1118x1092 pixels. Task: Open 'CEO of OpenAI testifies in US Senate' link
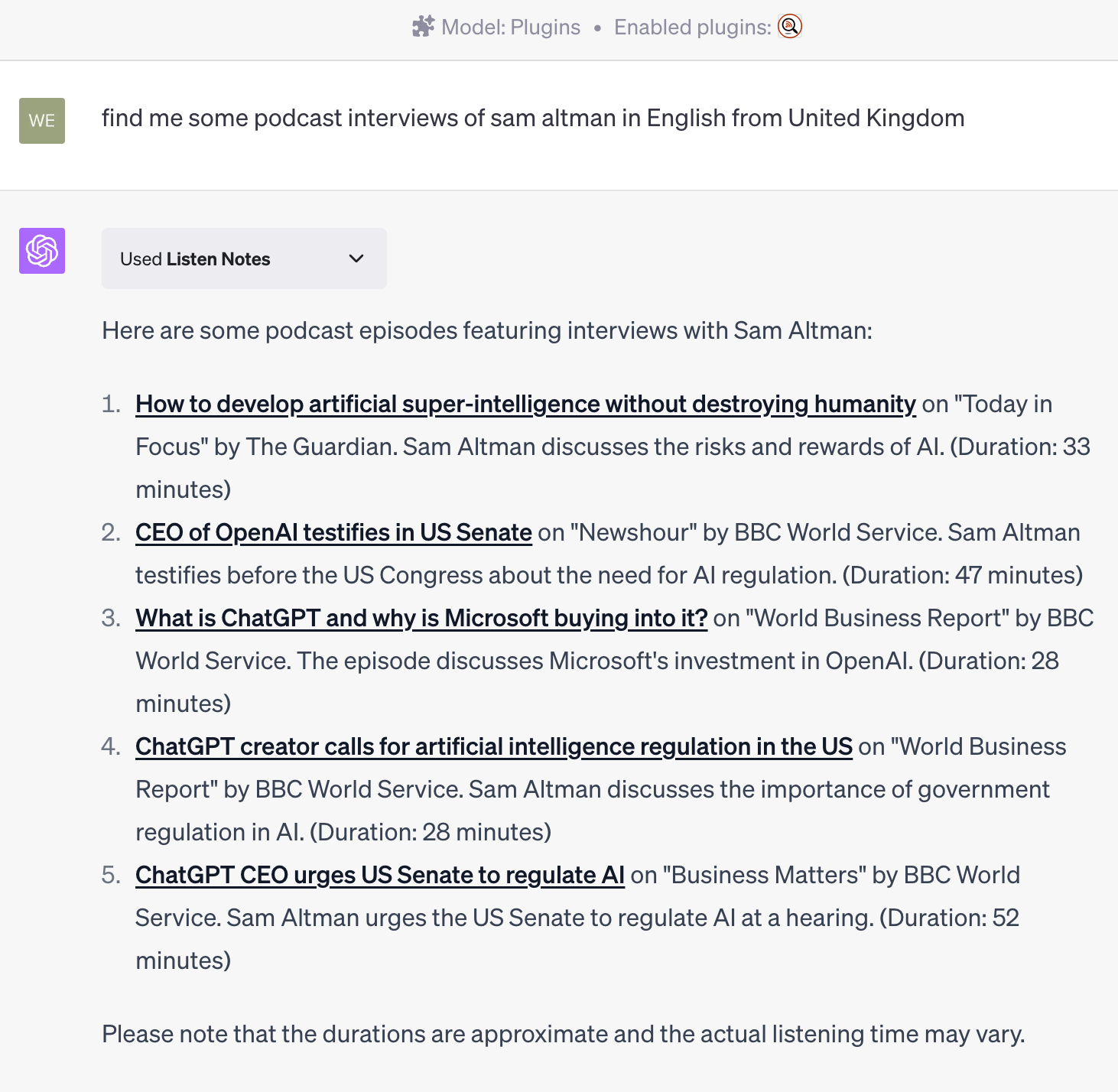pos(333,532)
